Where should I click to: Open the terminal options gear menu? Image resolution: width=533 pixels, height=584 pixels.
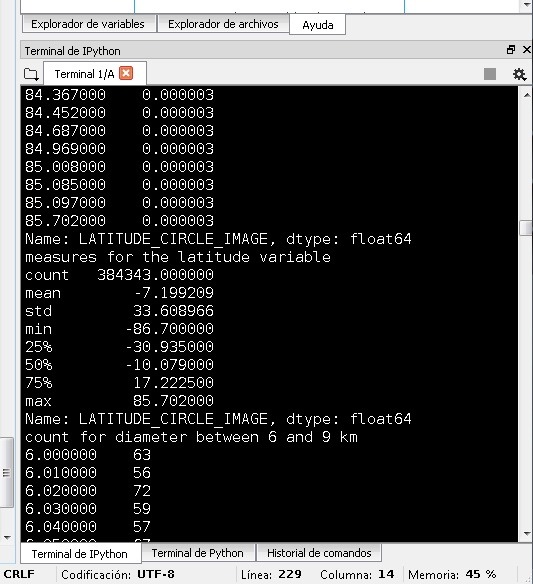[x=520, y=74]
